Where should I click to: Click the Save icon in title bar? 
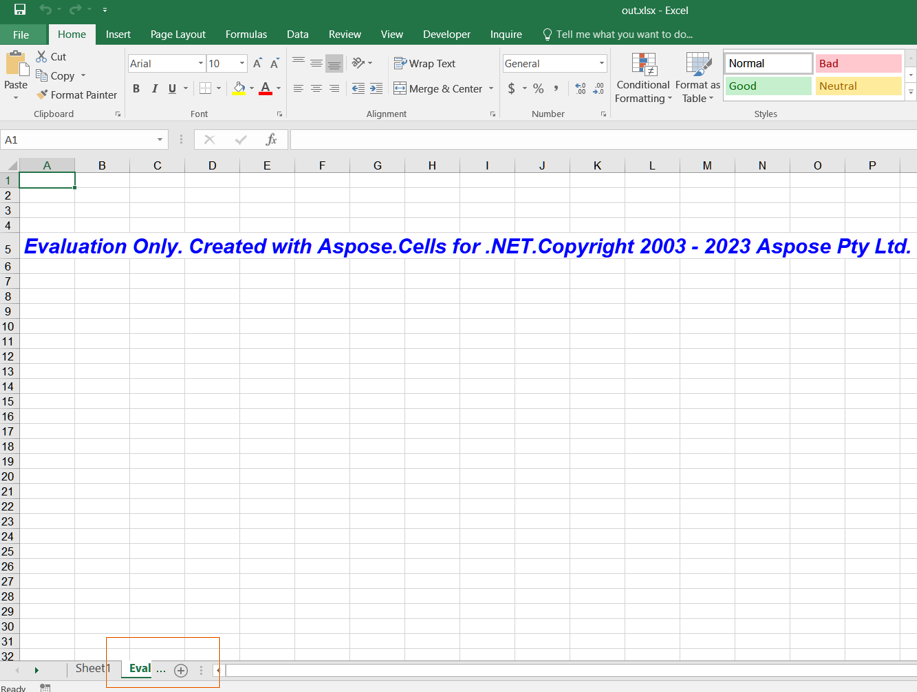[19, 10]
